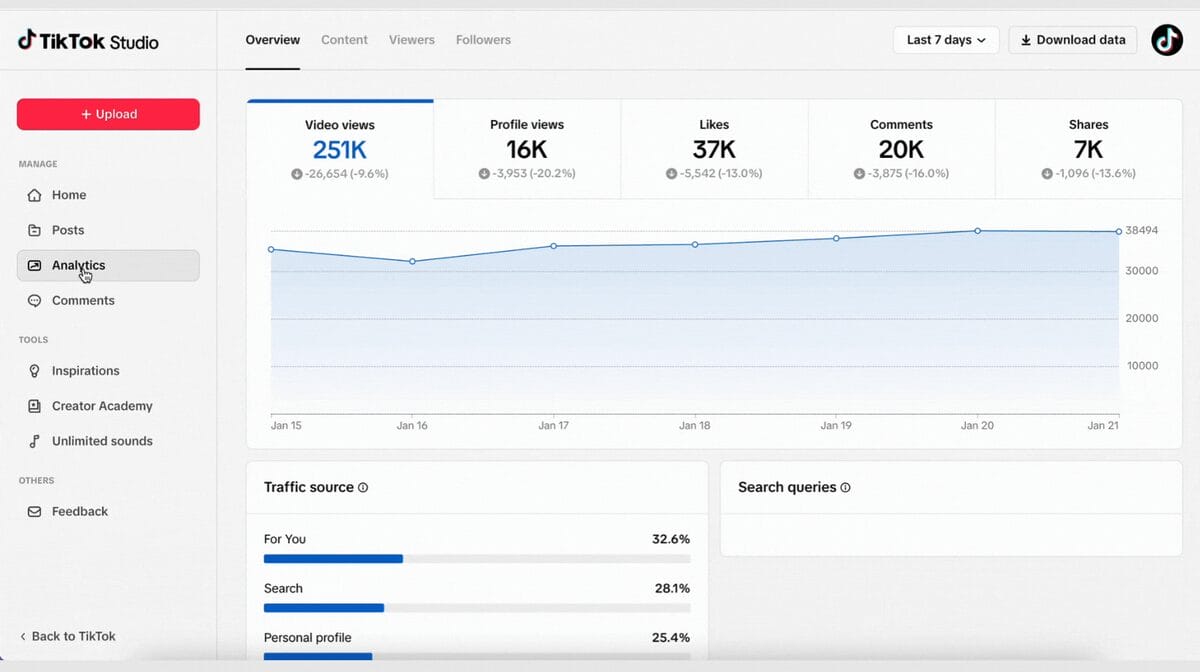1200x672 pixels.
Task: Open the Search queries info tooltip
Action: point(845,487)
